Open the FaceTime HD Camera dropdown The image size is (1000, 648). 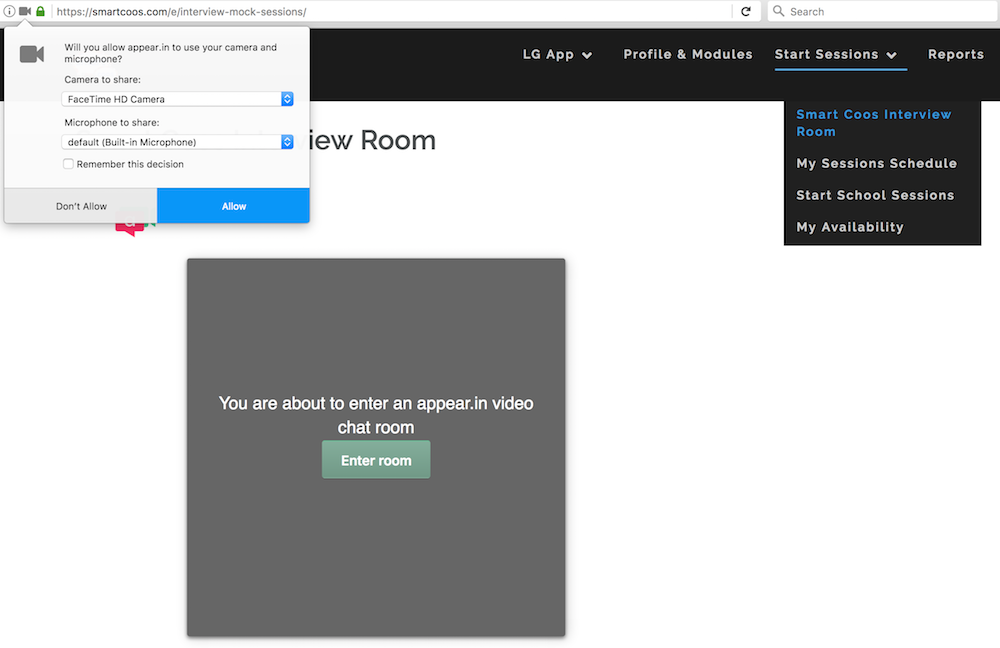[x=177, y=99]
